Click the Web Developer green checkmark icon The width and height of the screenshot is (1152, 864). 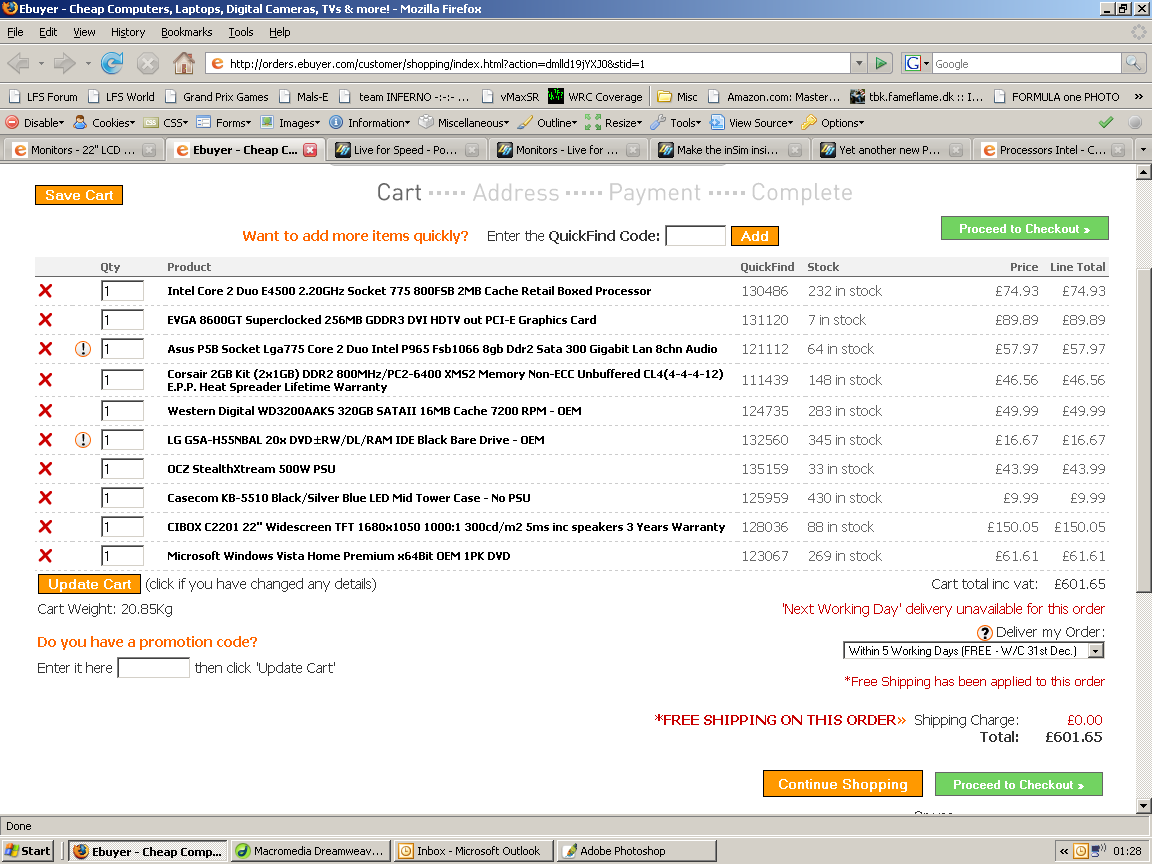tap(1106, 123)
